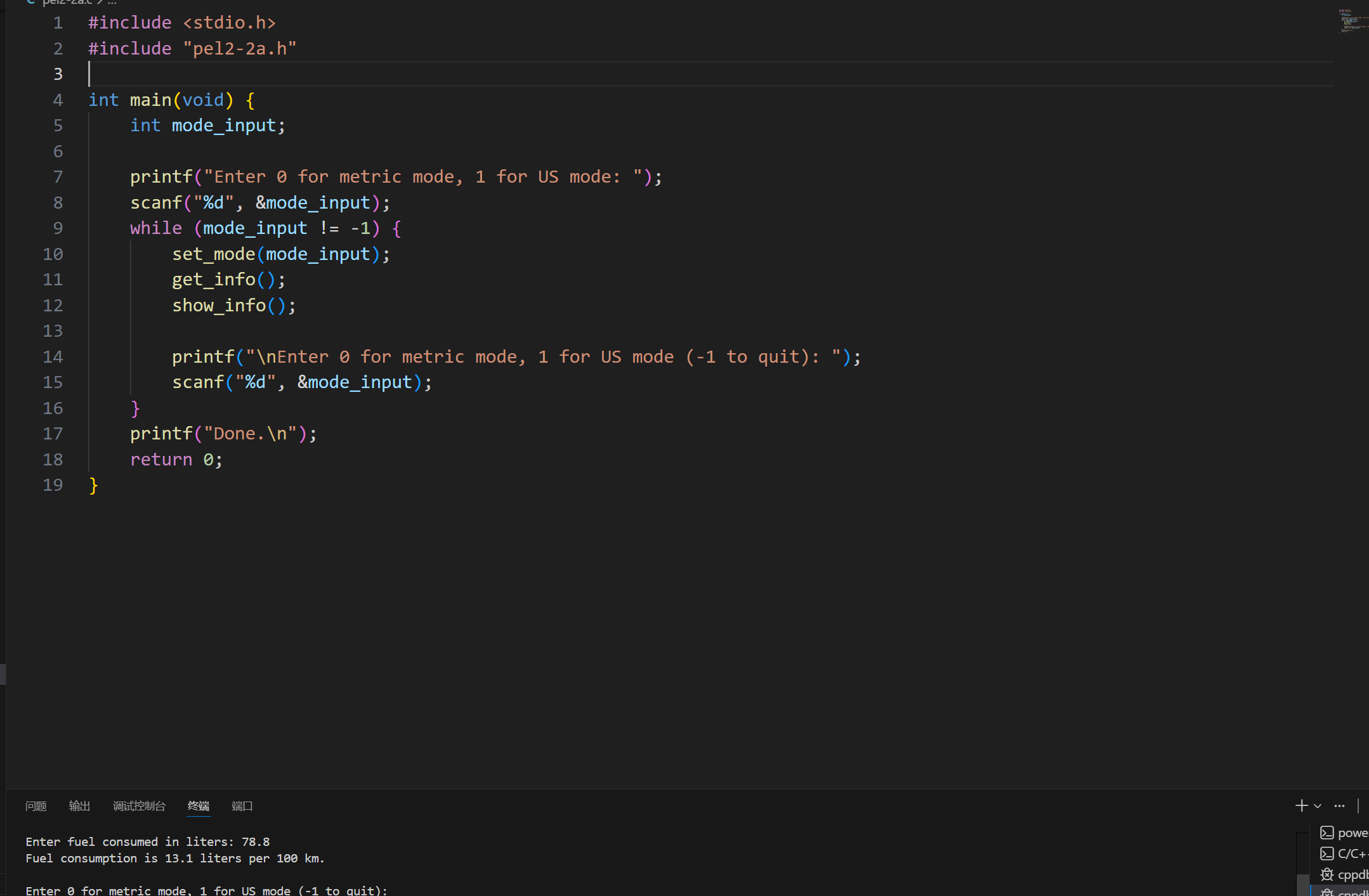1369x896 pixels.
Task: Click the main function name
Action: coord(150,100)
